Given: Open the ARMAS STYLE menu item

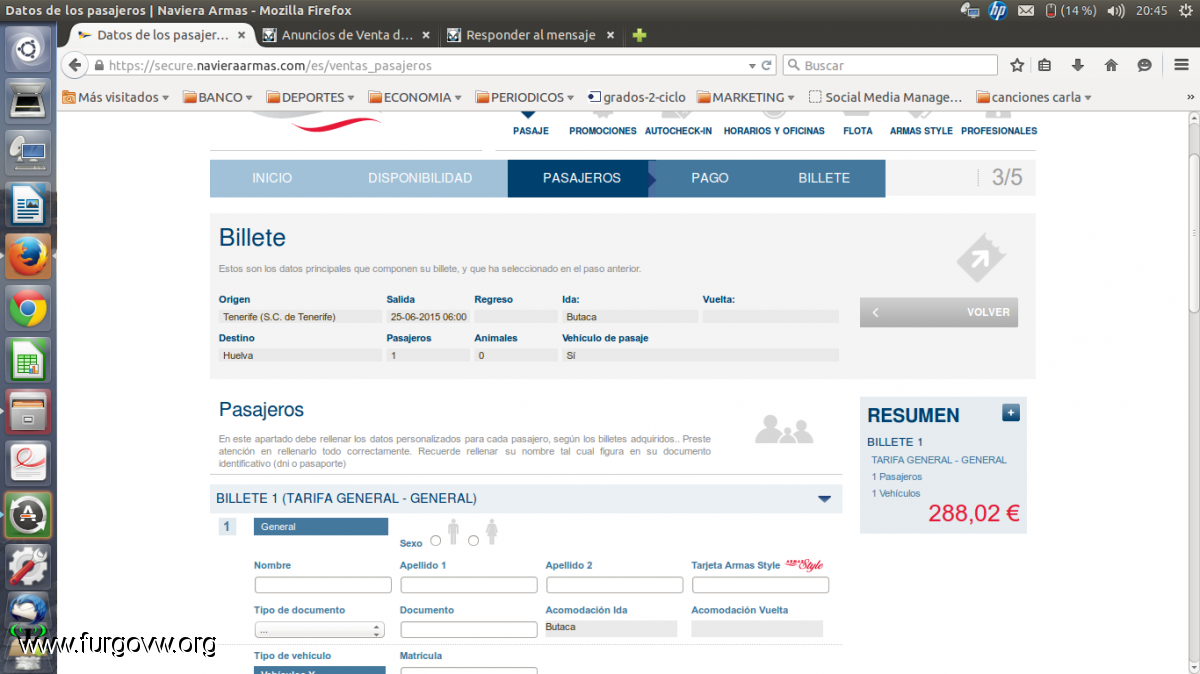Looking at the screenshot, I should (x=921, y=131).
